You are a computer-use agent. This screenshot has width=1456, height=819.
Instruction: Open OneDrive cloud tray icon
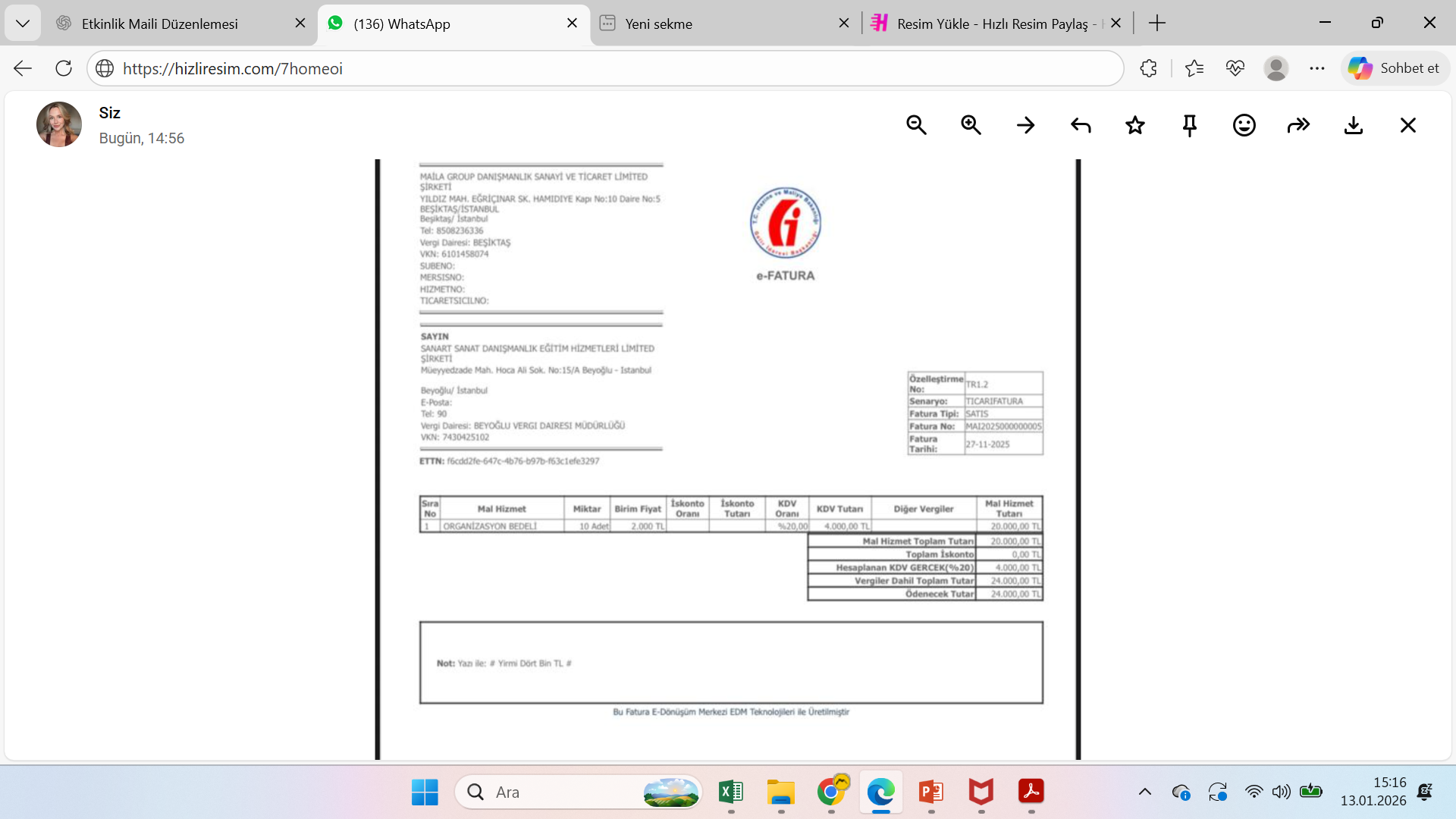(x=1181, y=792)
